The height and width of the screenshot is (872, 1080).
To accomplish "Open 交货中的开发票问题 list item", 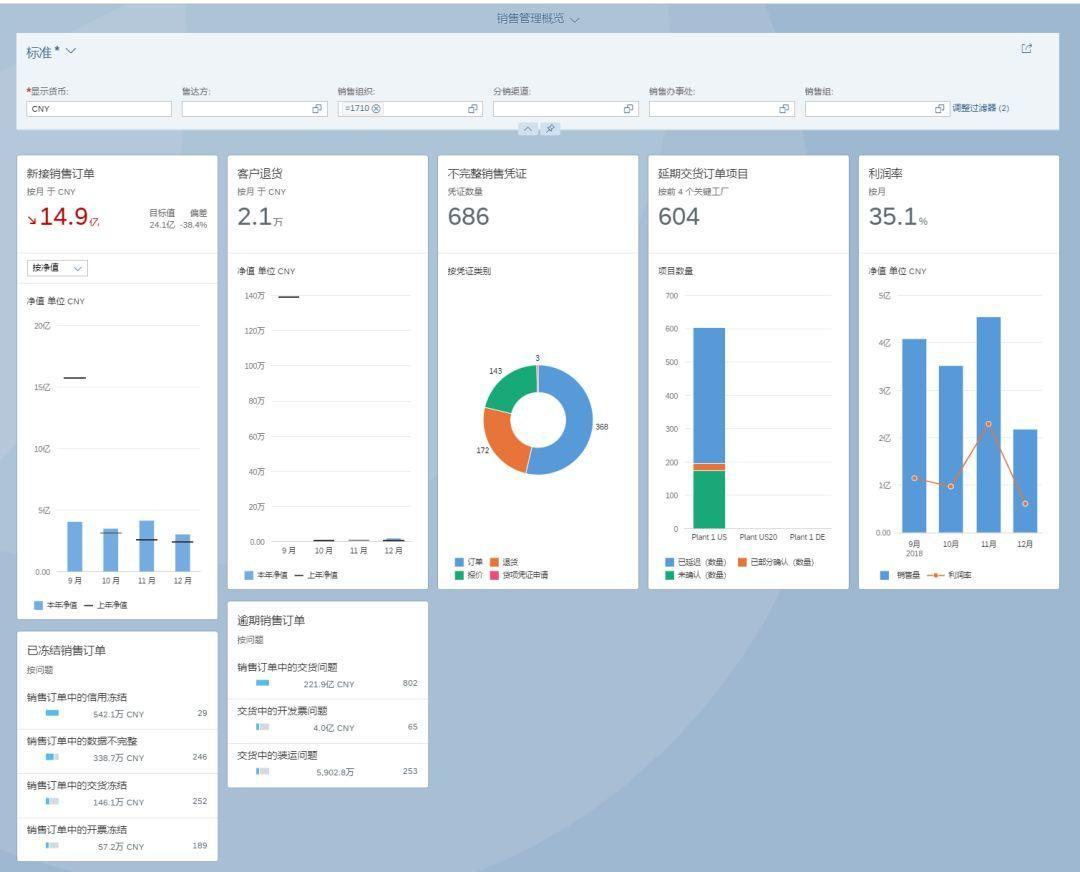I will coord(328,720).
